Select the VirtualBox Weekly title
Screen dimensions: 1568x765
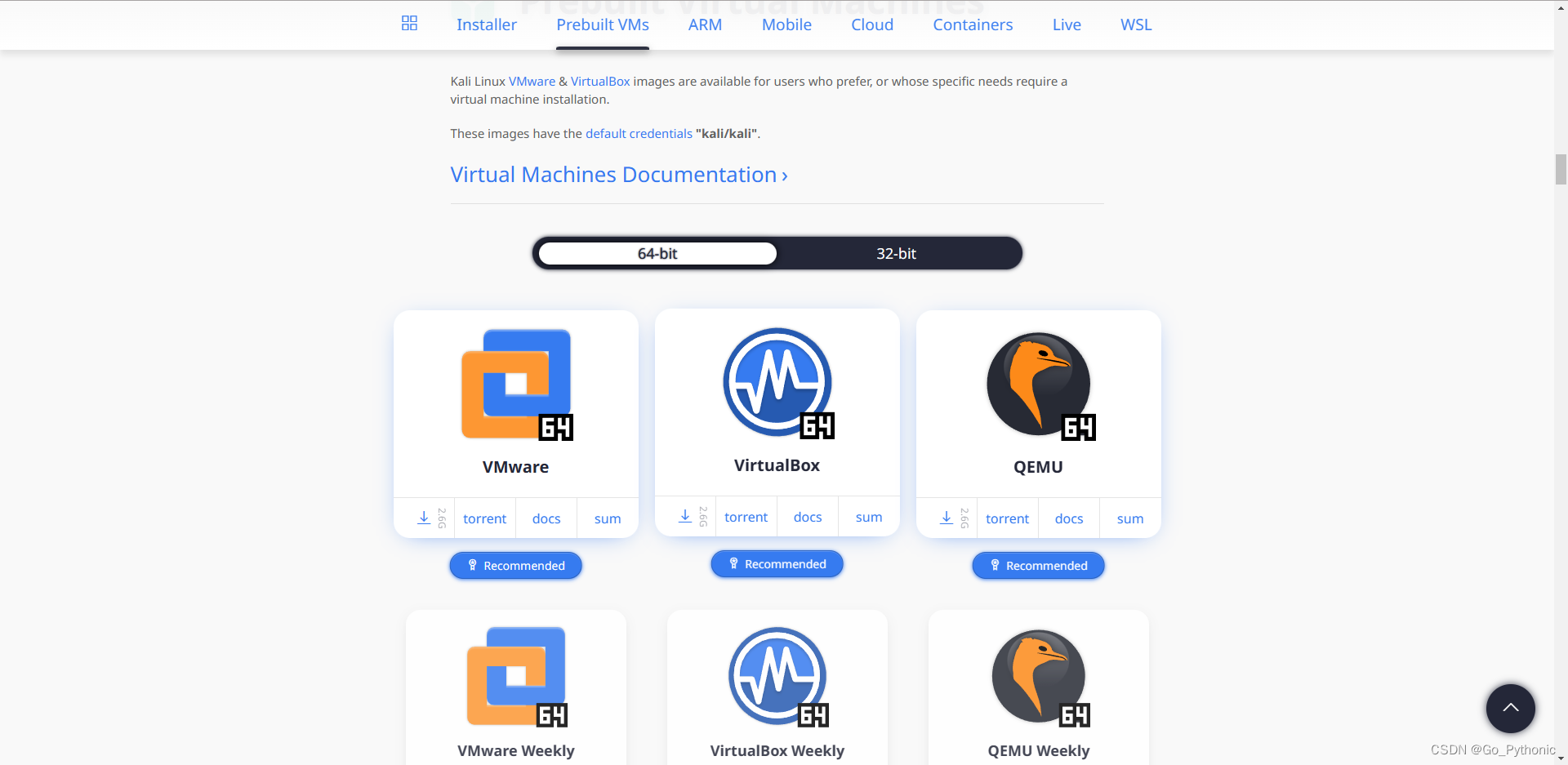[x=777, y=750]
